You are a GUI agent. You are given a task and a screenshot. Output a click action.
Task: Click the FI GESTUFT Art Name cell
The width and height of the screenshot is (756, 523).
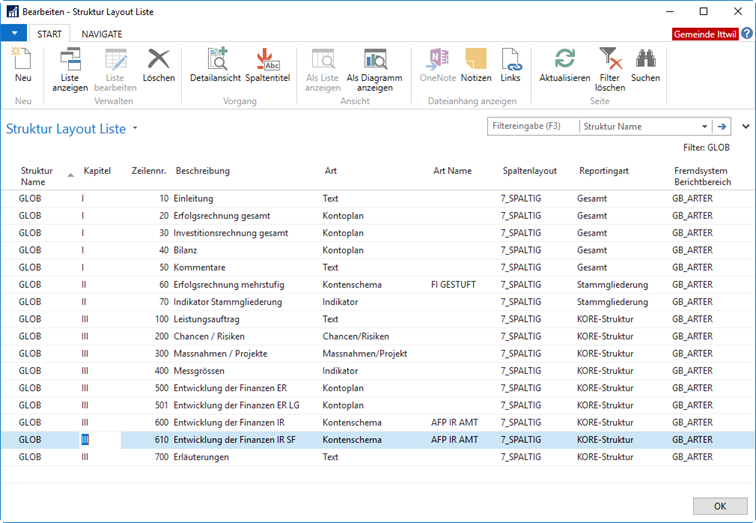point(453,284)
